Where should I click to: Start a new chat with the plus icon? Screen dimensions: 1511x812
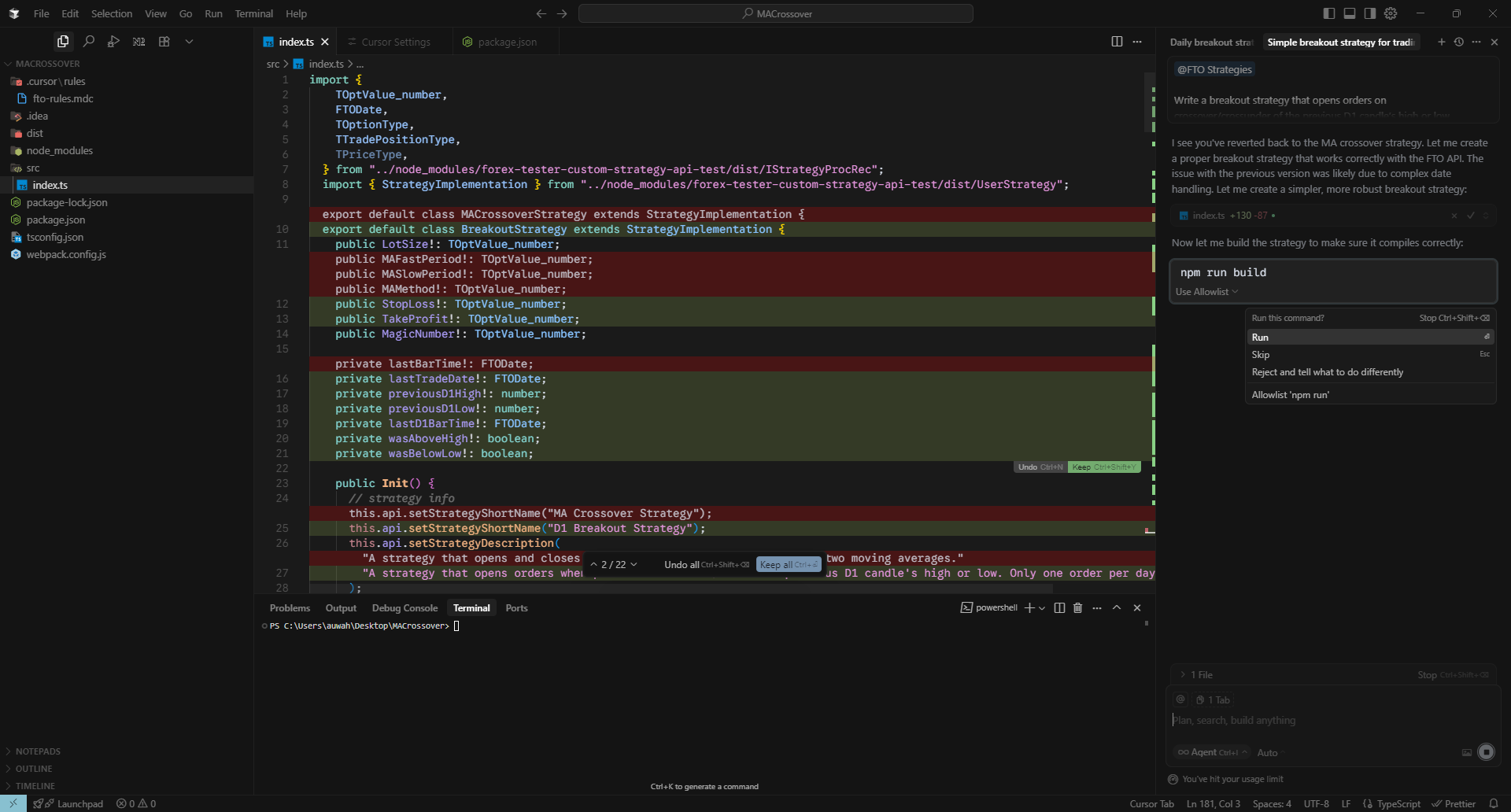1441,42
